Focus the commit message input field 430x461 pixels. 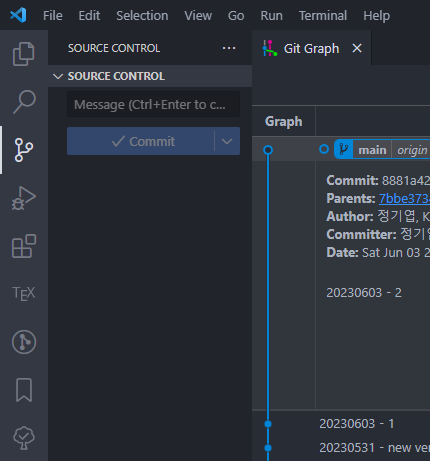click(x=153, y=104)
